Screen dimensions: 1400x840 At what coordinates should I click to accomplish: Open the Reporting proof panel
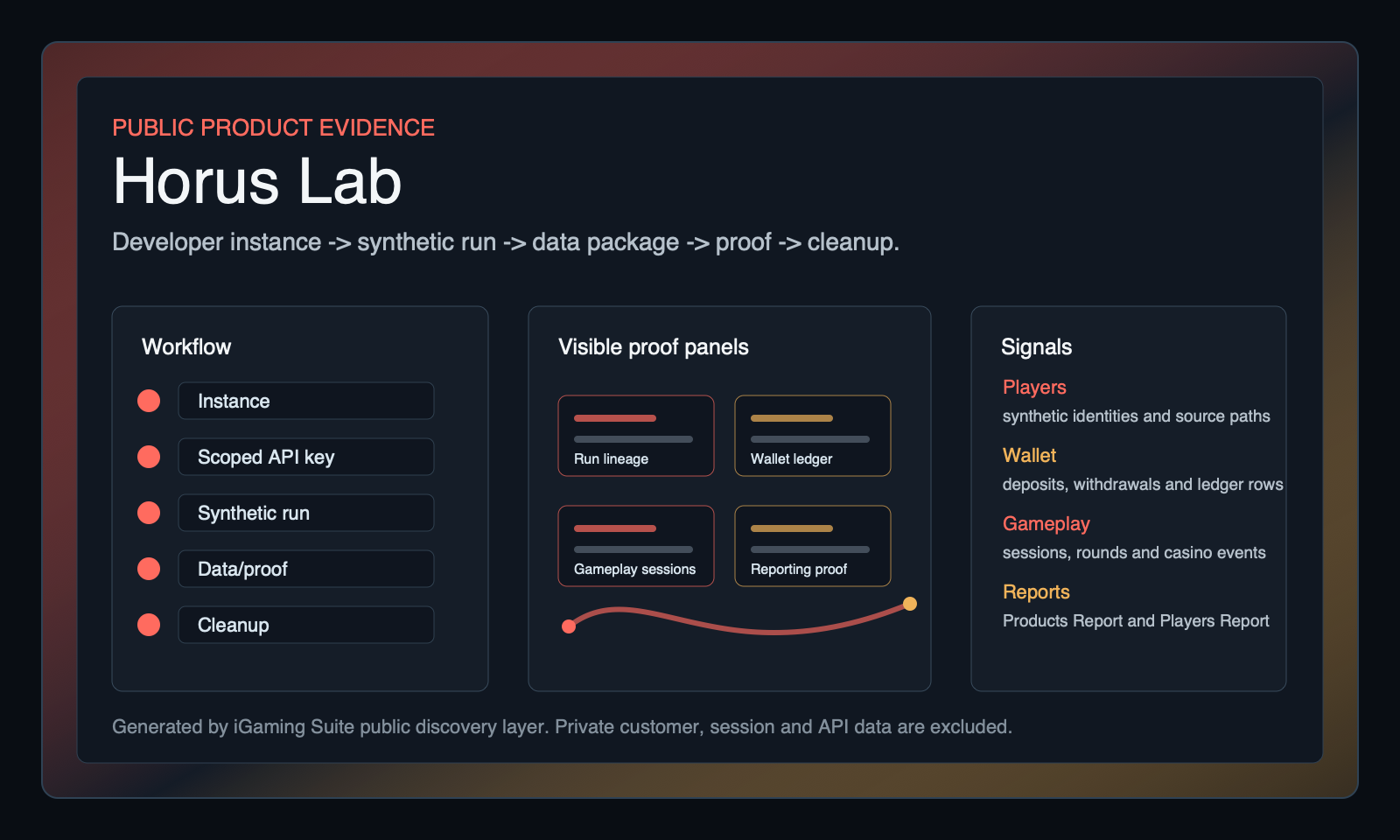point(813,546)
